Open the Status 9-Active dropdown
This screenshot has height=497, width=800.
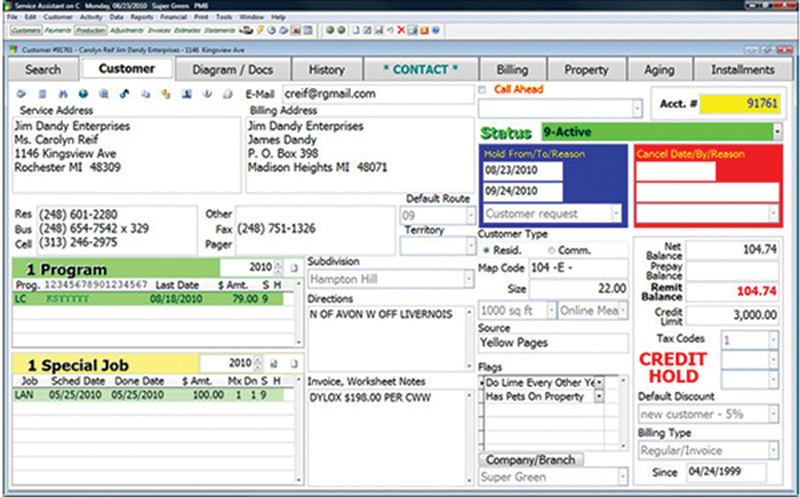[777, 132]
